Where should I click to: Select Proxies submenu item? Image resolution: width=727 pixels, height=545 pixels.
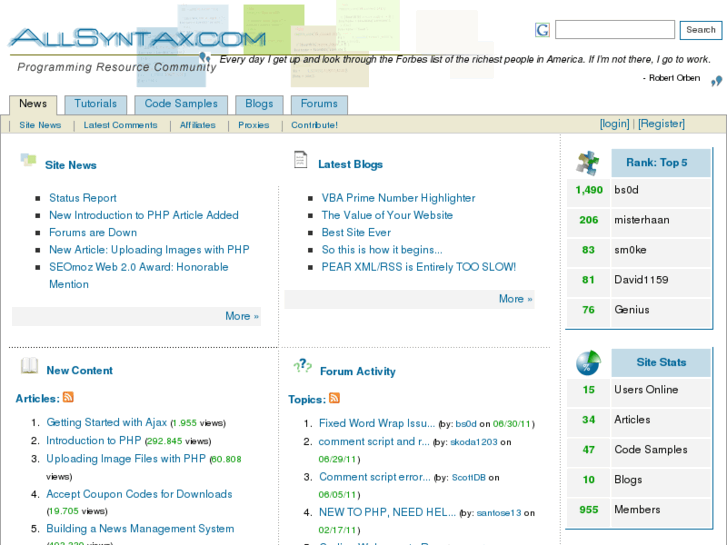pos(254,125)
